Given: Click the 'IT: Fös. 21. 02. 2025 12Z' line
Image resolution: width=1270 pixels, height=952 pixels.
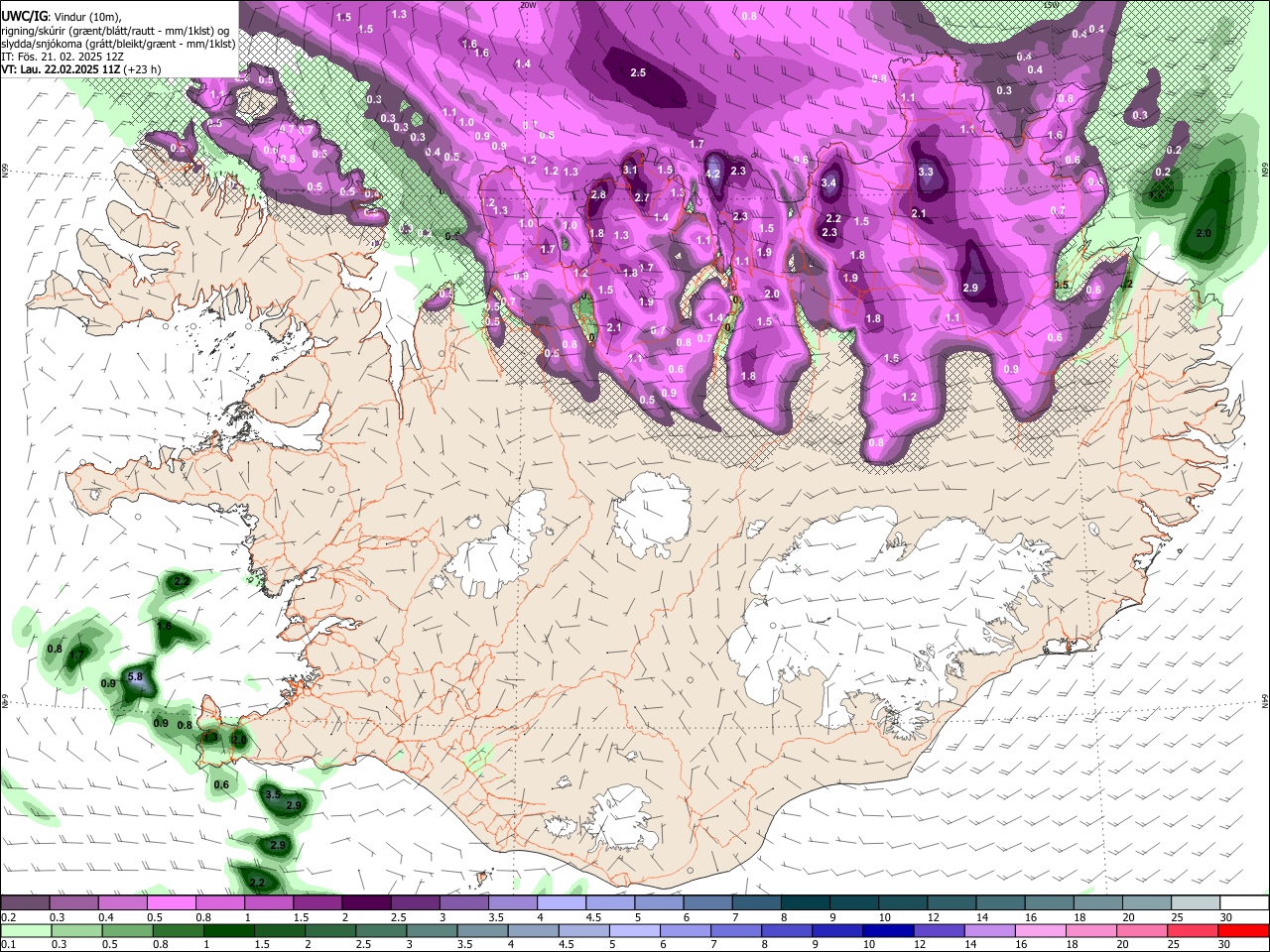Looking at the screenshot, I should [62, 57].
